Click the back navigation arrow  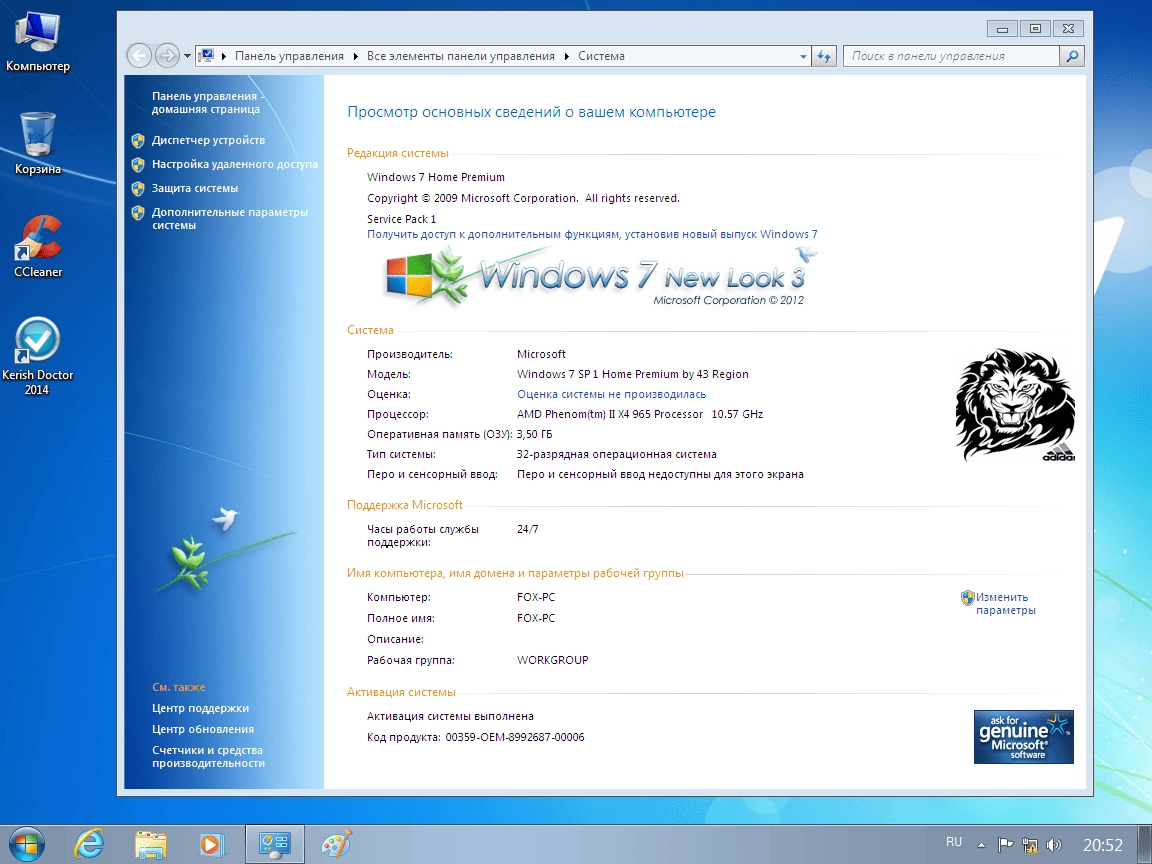[x=139, y=56]
